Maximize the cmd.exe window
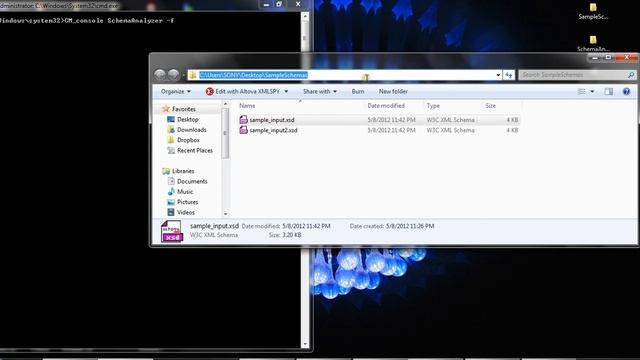Viewport: 640px width, 360px height. [279, 4]
